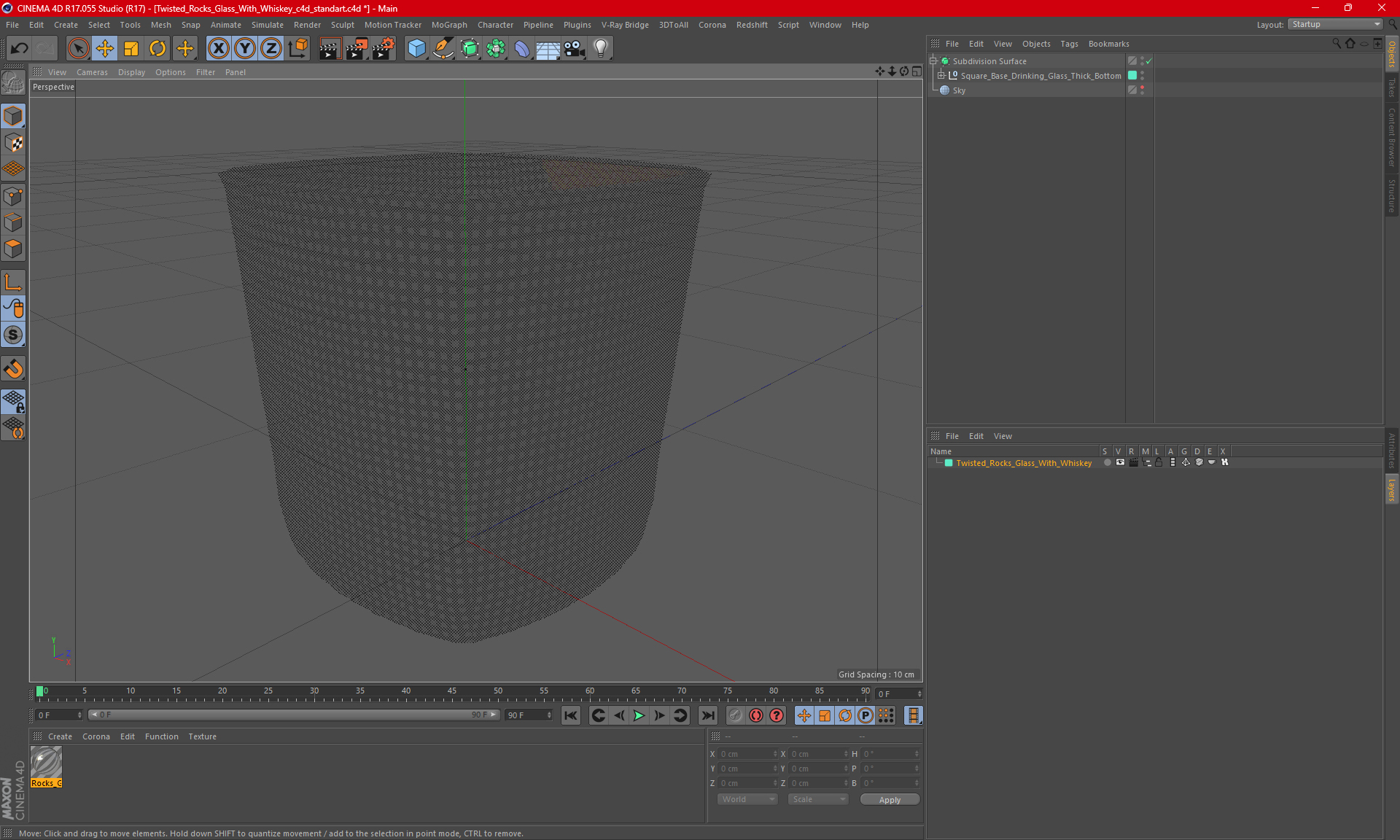Expand Square_Base_Drinking_Glass_Thick_Bottom object

click(941, 75)
